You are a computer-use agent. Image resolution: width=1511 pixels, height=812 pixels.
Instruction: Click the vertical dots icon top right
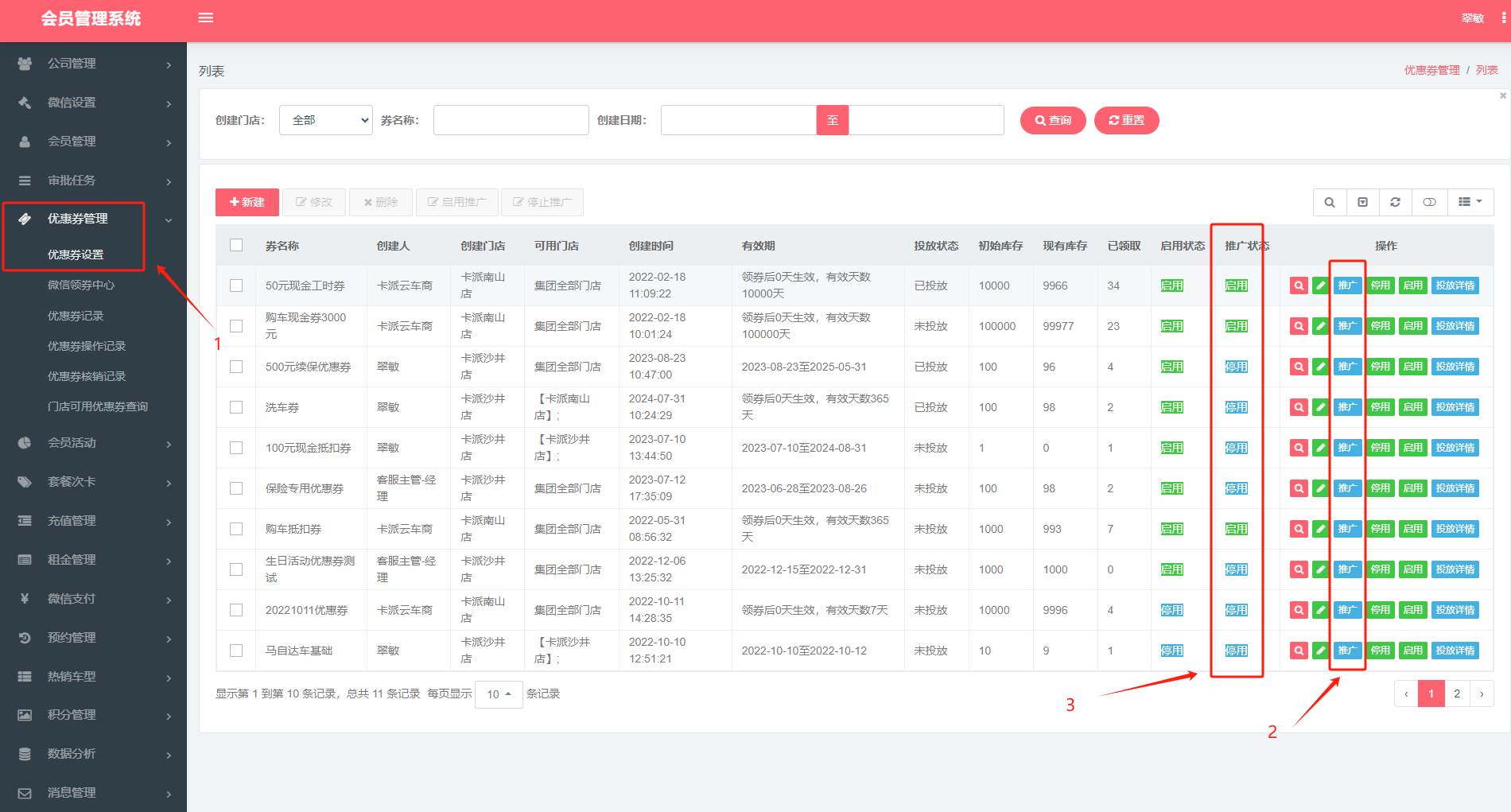click(1503, 18)
